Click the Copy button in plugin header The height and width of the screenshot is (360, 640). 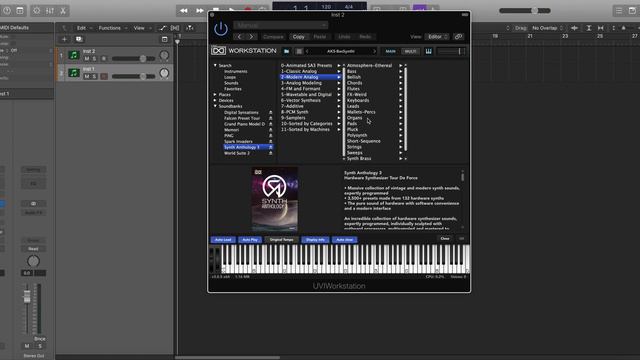(298, 37)
